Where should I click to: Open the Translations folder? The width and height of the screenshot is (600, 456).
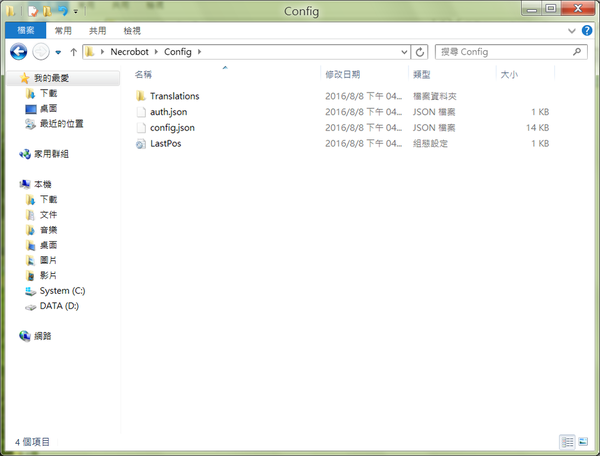coord(174,96)
